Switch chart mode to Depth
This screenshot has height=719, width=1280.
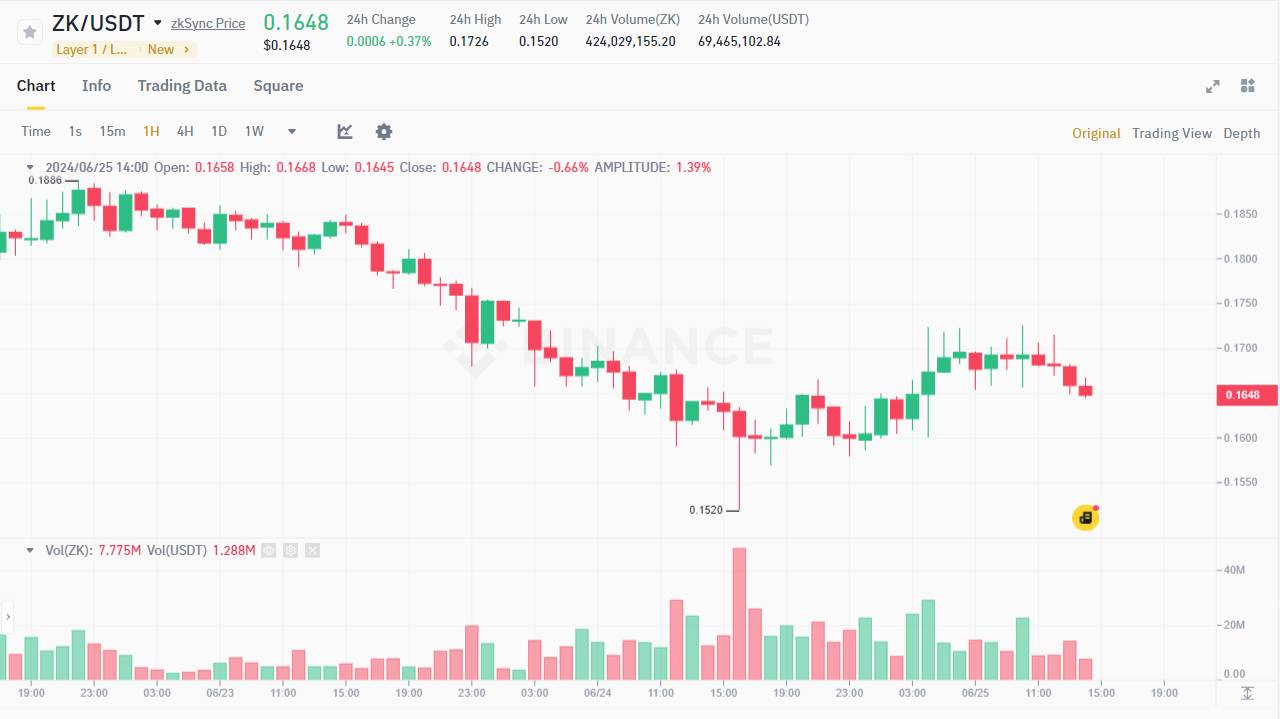1242,133
